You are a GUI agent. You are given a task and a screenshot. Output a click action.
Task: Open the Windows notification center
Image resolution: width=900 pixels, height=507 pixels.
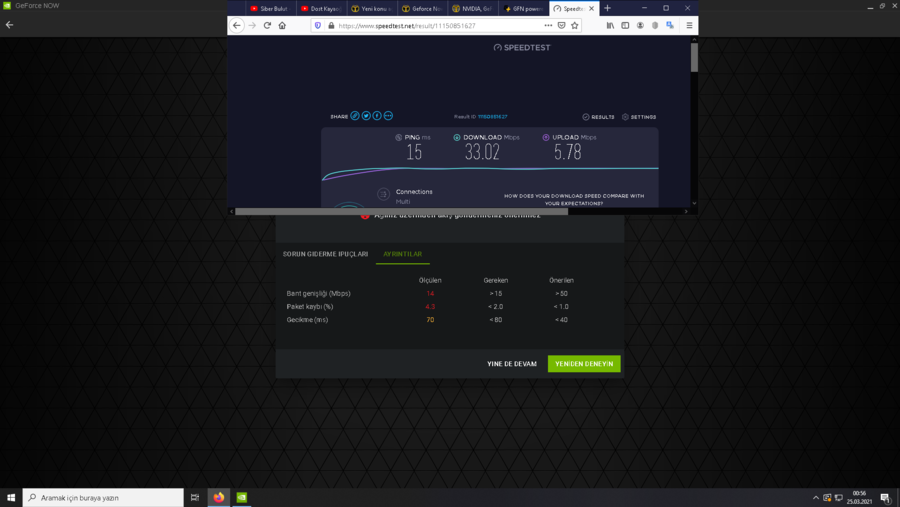click(886, 498)
